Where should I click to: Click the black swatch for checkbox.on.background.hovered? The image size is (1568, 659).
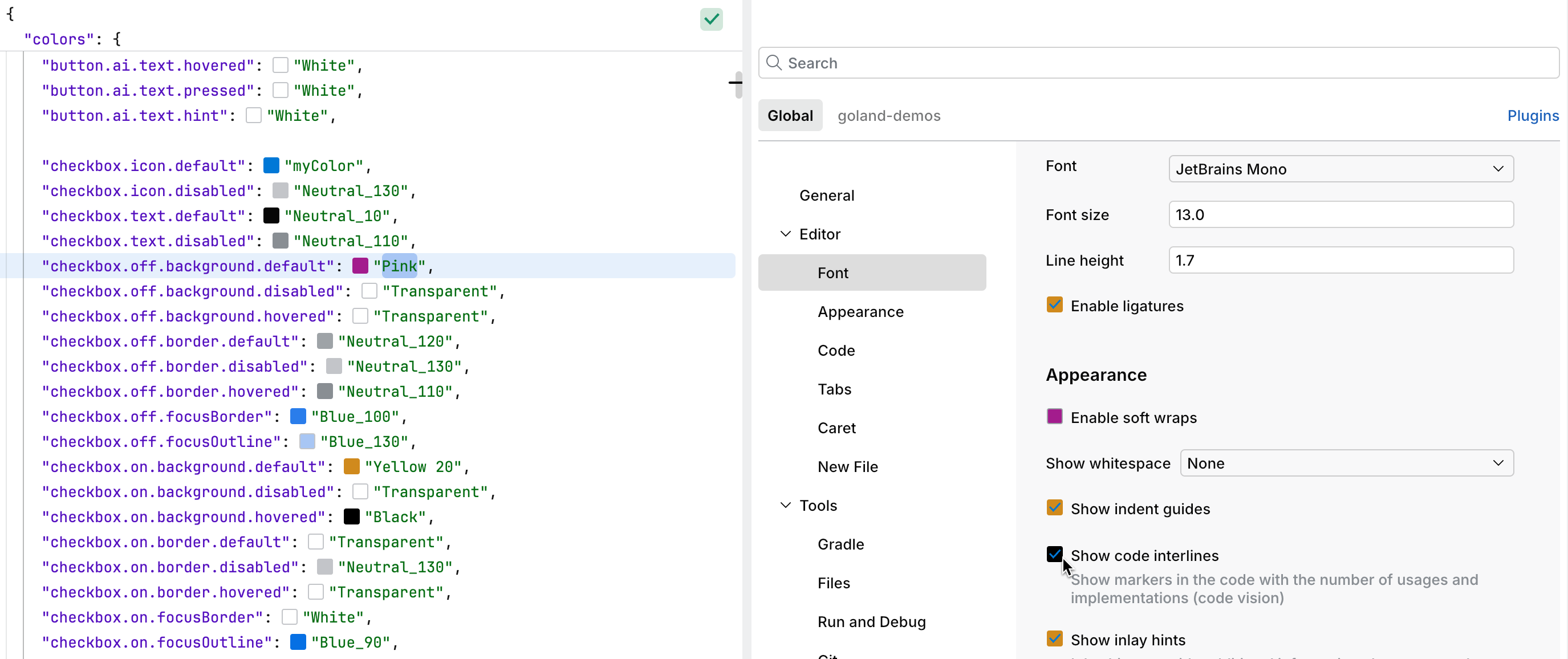tap(351, 516)
